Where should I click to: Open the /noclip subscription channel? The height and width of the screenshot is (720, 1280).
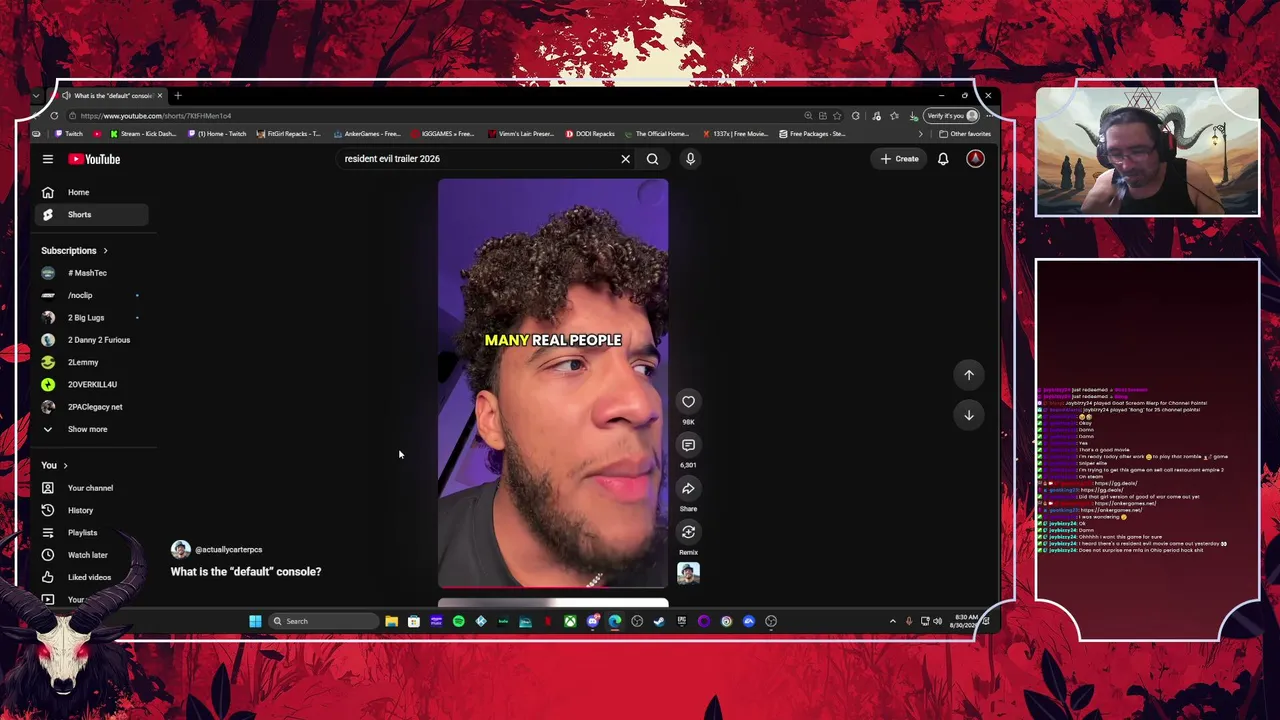tap(93, 295)
